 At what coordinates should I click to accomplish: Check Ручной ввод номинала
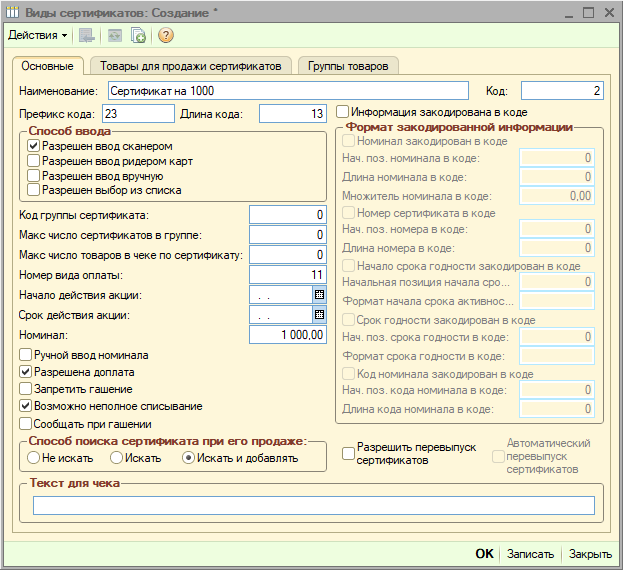[x=25, y=355]
